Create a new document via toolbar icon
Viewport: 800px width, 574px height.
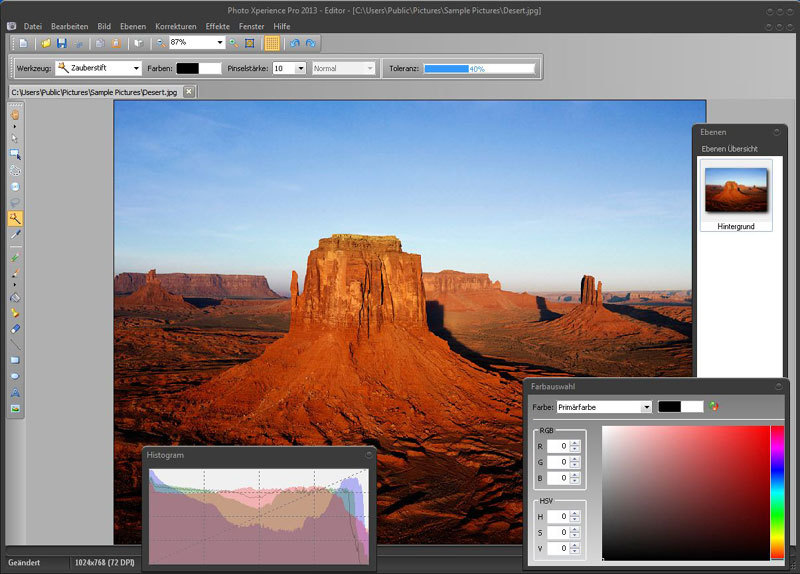[x=23, y=43]
